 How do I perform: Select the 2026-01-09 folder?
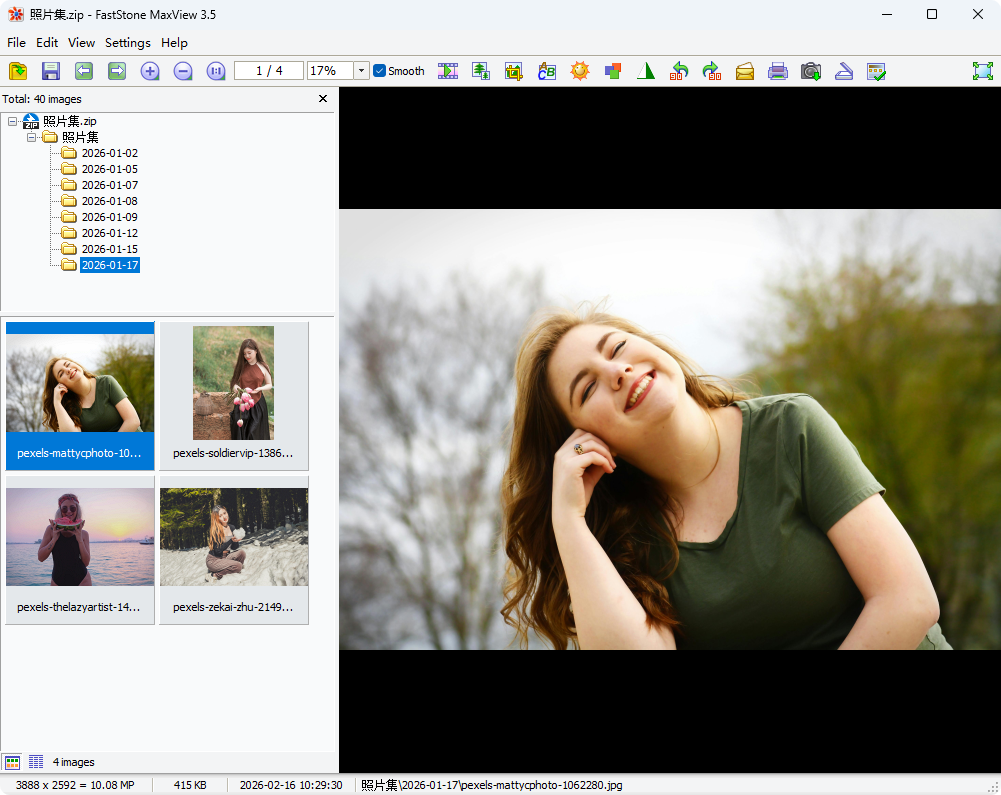[x=109, y=217]
